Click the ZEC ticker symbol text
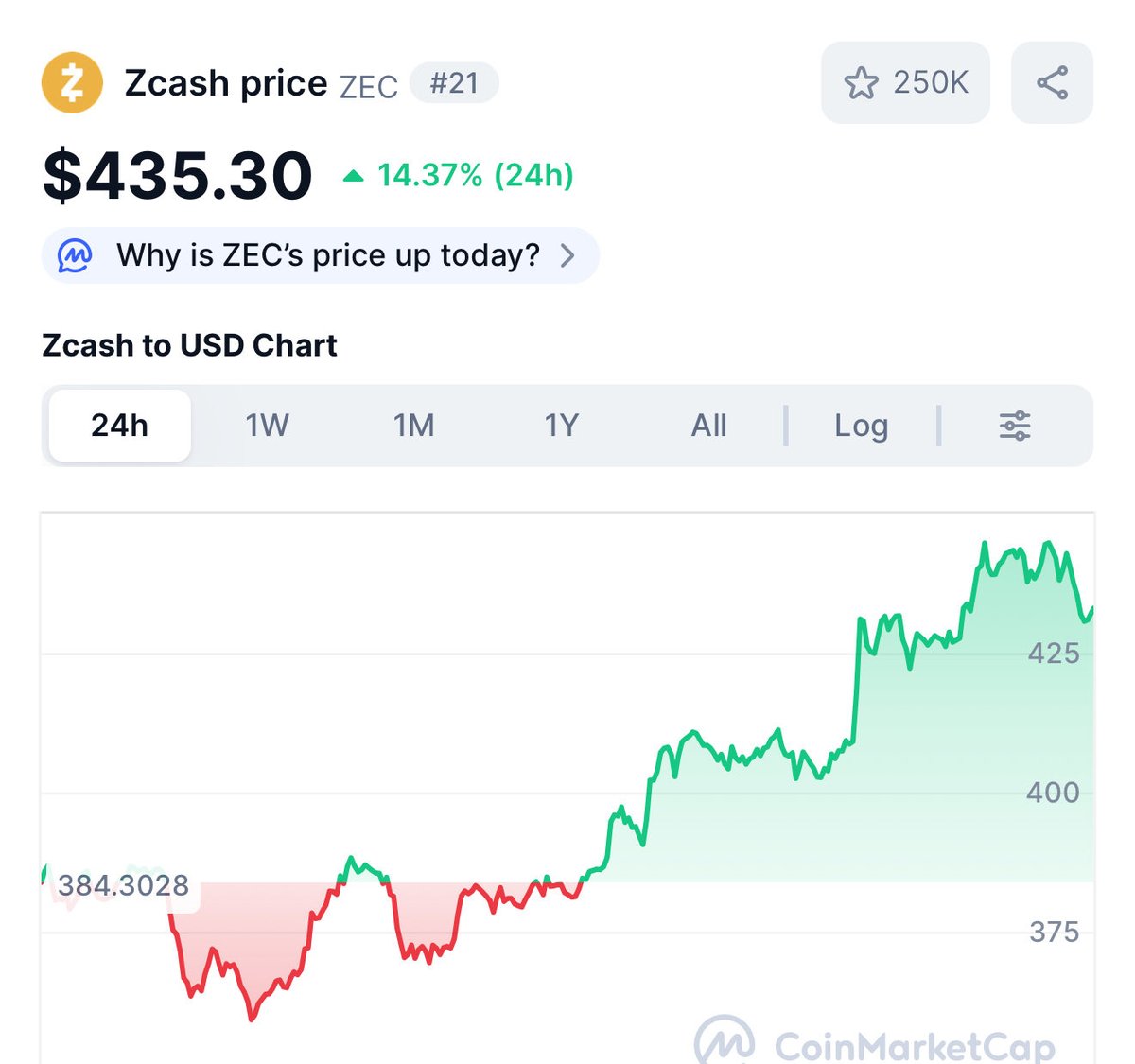The width and height of the screenshot is (1135, 1064). pyautogui.click(x=369, y=87)
